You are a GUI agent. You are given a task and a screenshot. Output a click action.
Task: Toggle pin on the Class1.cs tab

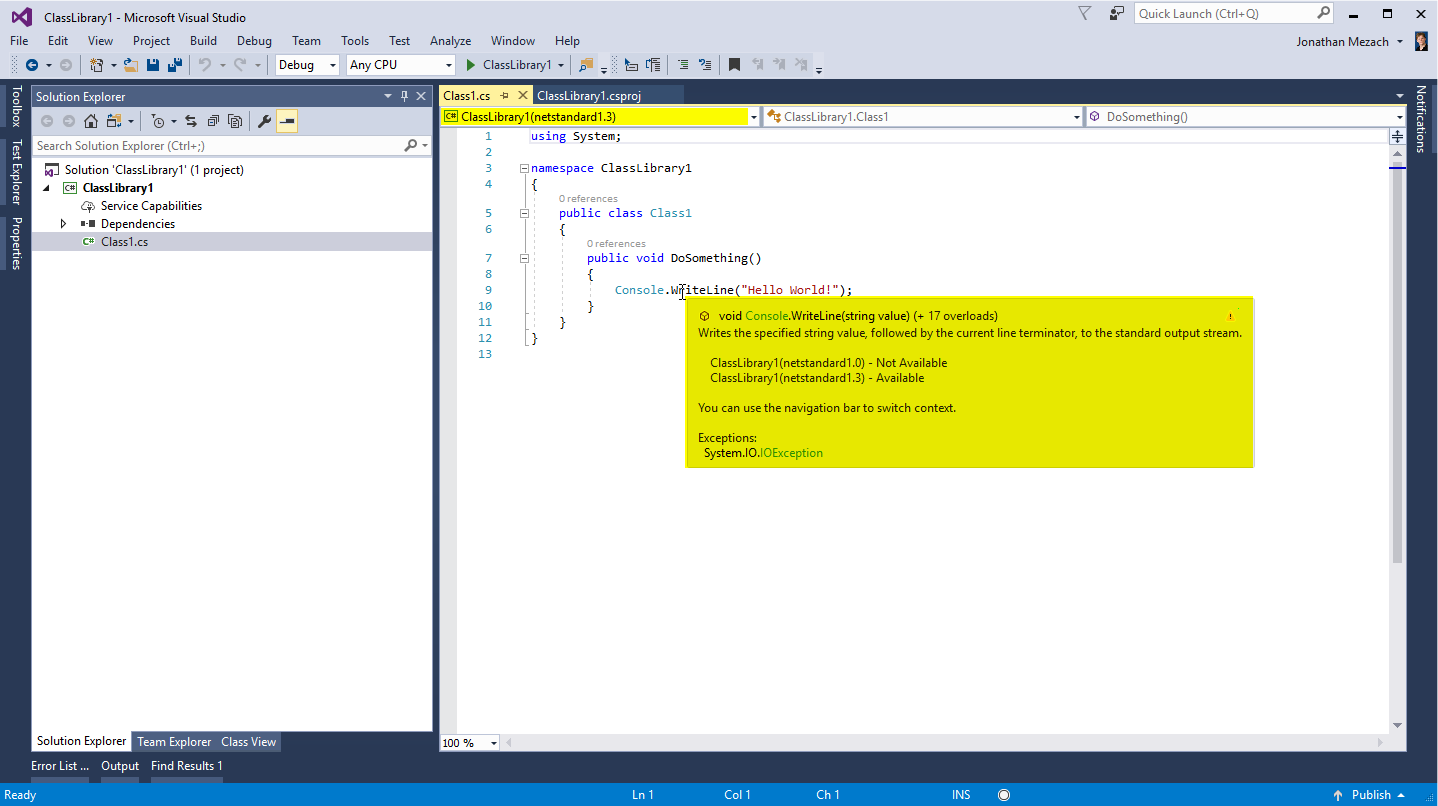pos(505,96)
